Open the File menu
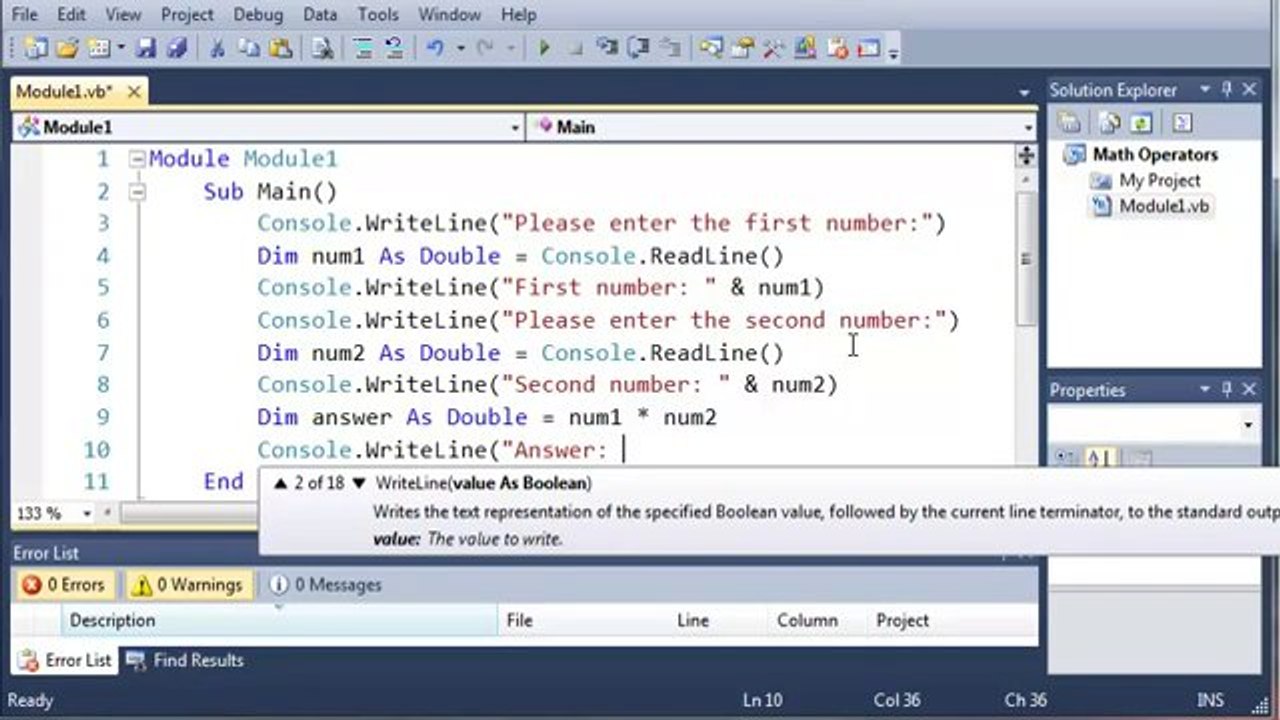This screenshot has width=1280, height=720. coord(24,15)
